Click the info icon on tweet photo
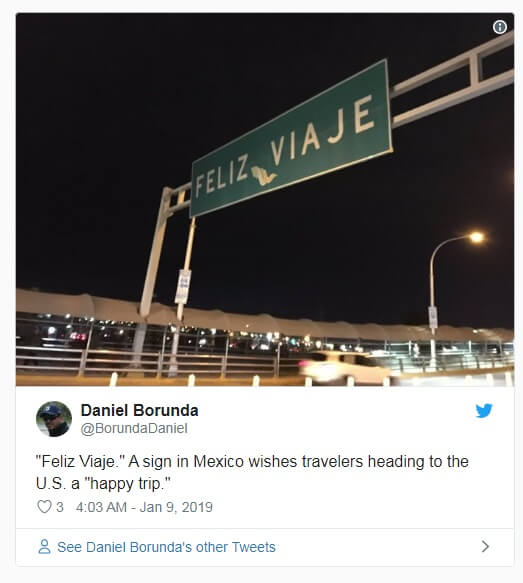 pos(500,27)
